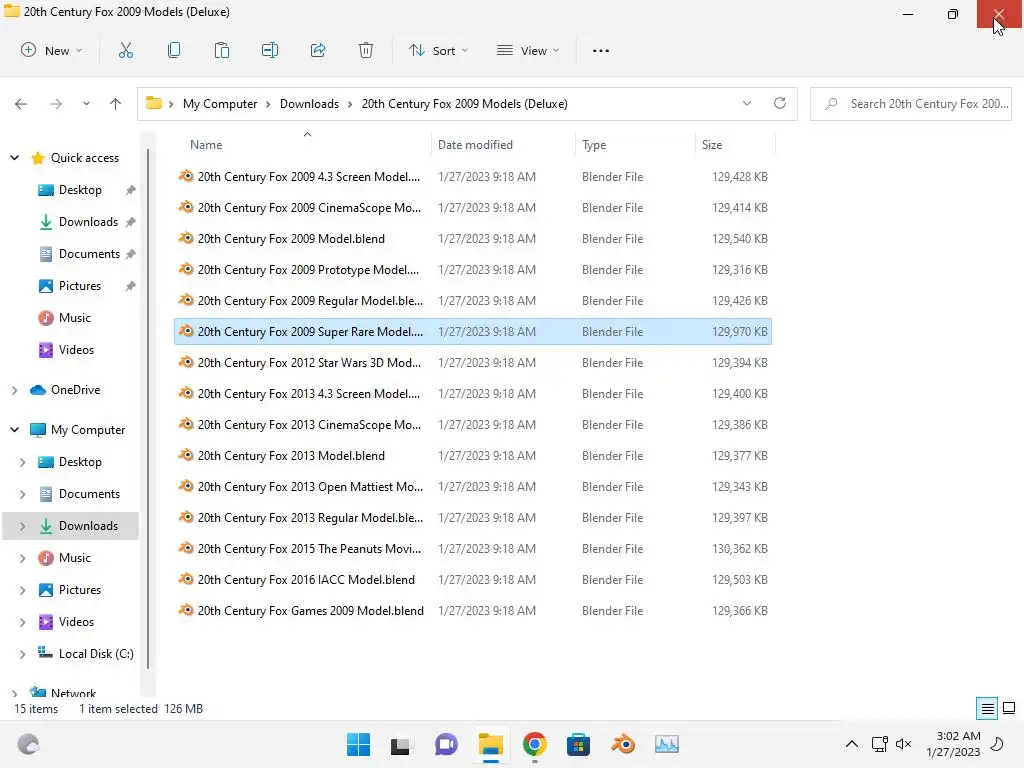Open Windows Start menu
1024x768 pixels.
pyautogui.click(x=358, y=744)
